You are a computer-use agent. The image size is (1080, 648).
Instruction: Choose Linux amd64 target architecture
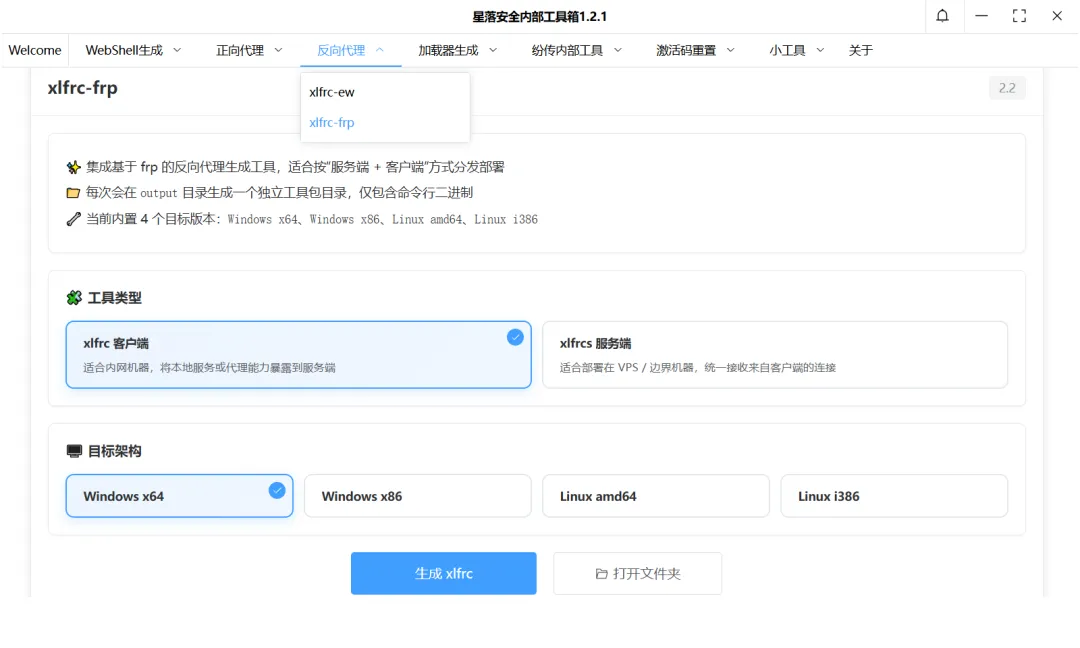(x=656, y=496)
